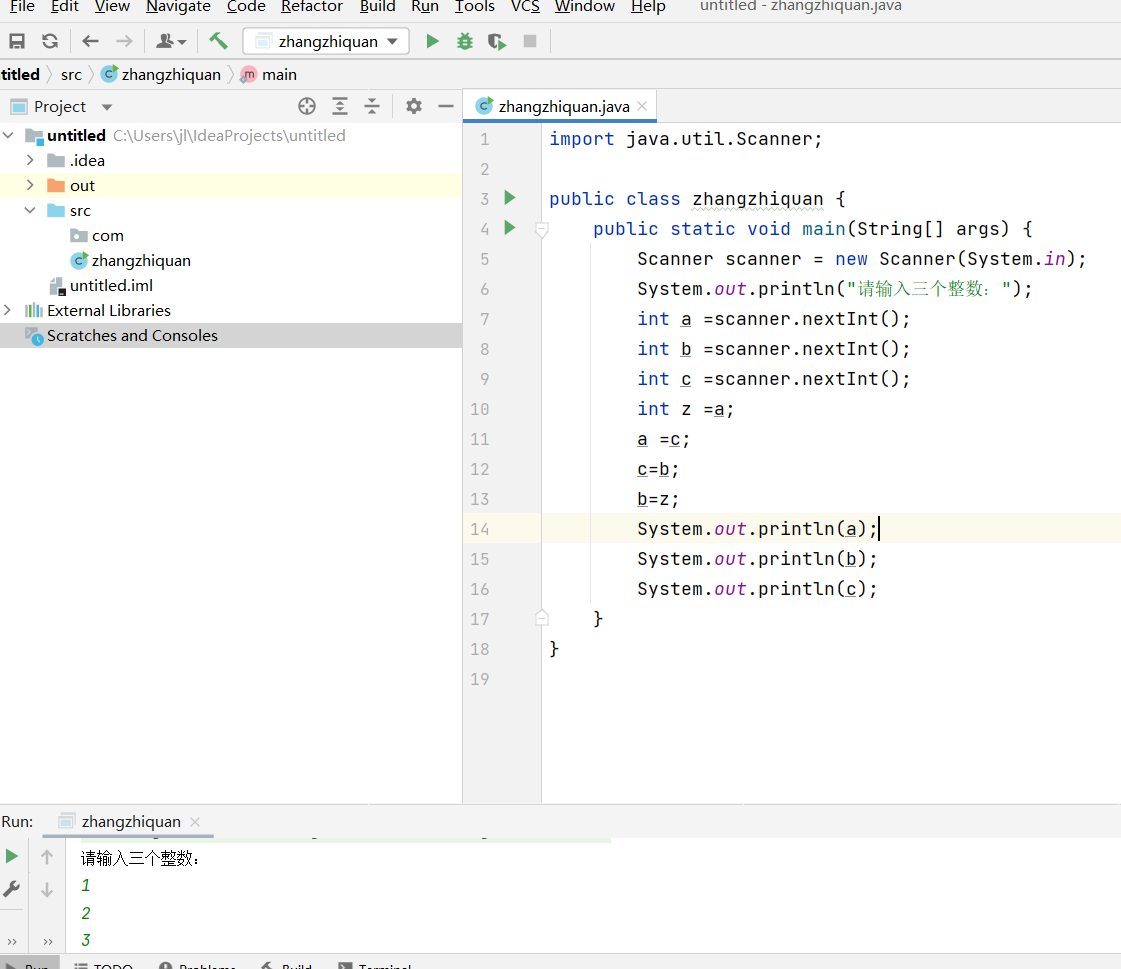Build project with the hammer icon
1121x969 pixels.
218,41
